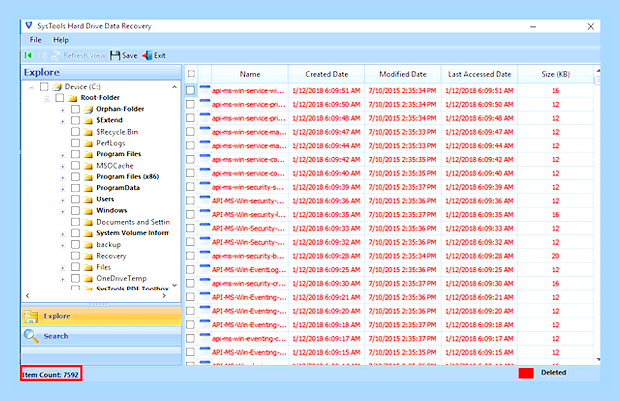
Task: Sort by the Created Date column header
Action: 326,74
